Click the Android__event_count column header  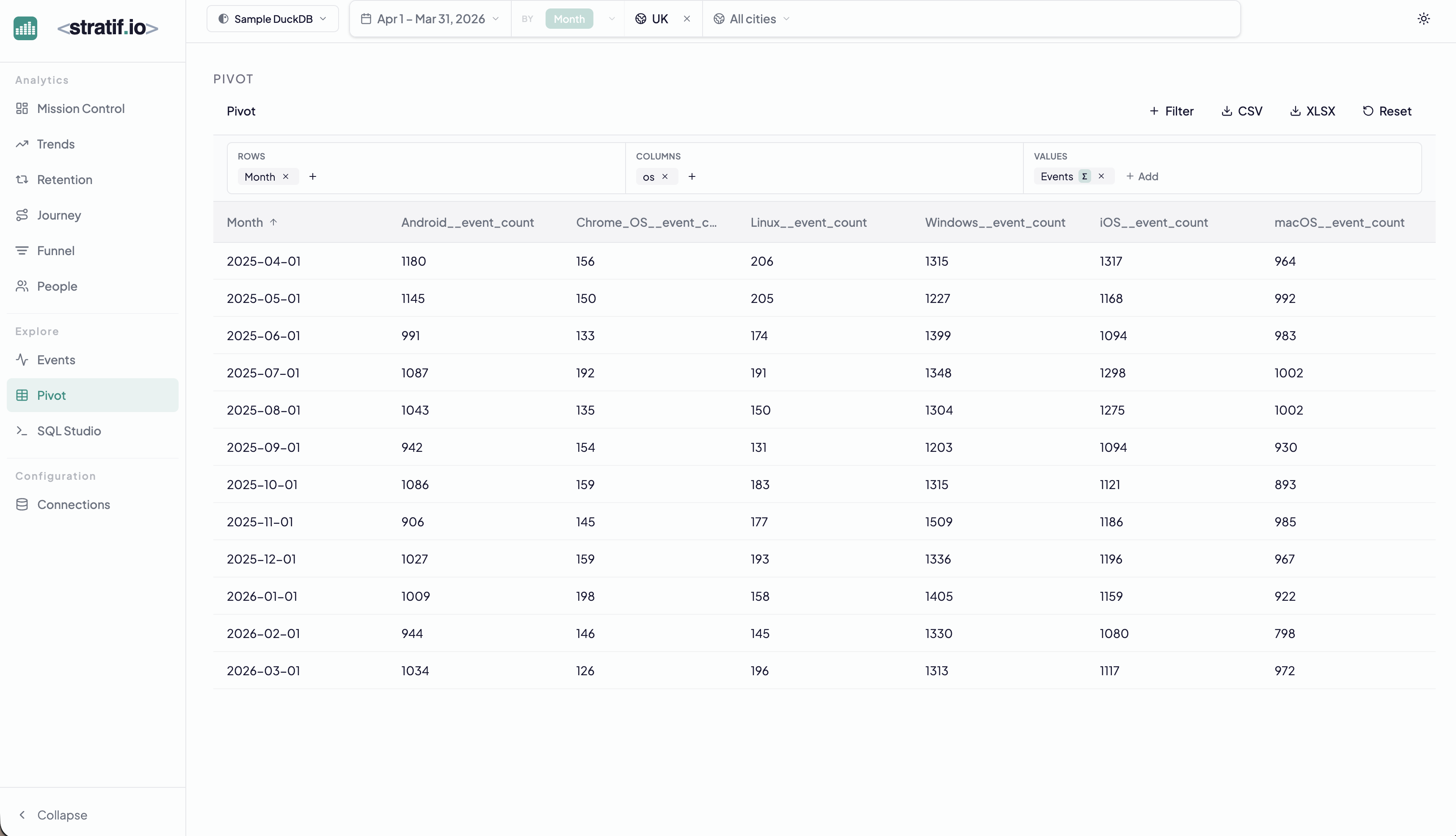(468, 222)
